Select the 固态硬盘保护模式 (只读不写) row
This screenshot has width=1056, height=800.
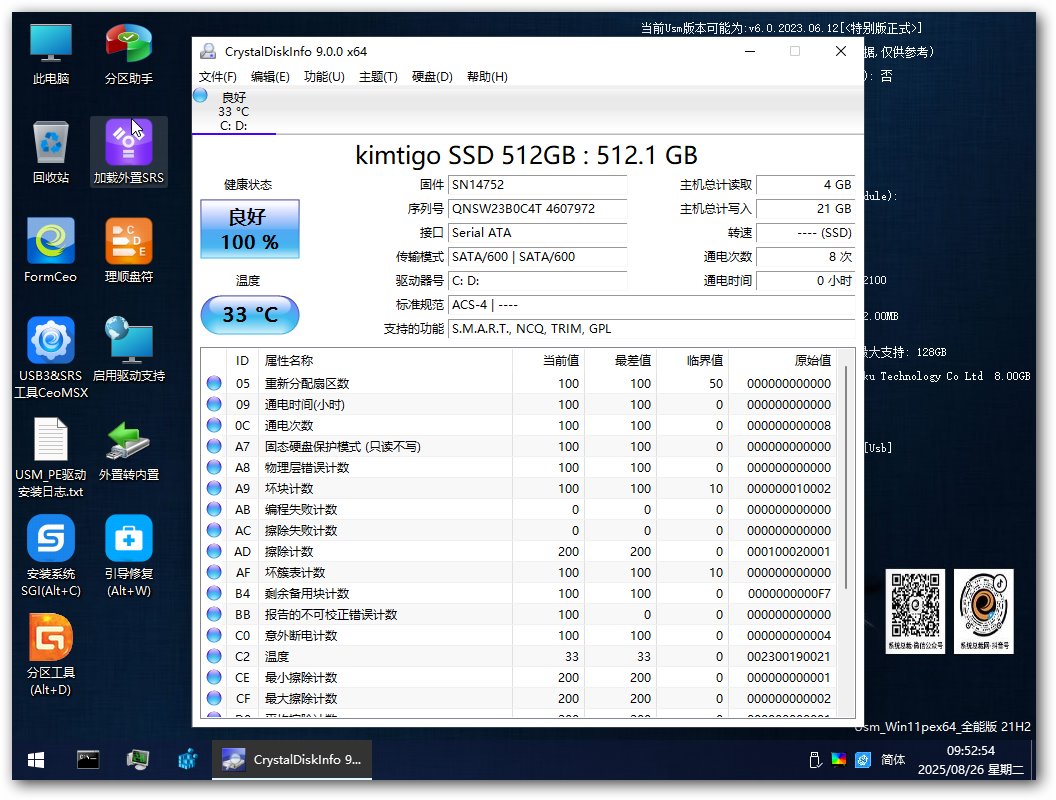519,446
